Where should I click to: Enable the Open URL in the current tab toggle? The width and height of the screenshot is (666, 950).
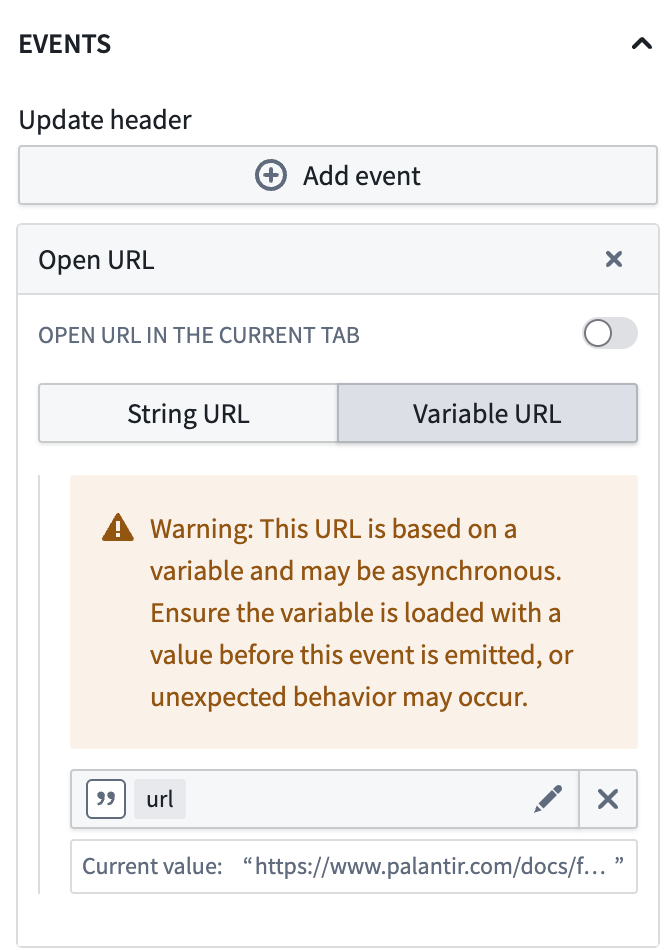(x=611, y=334)
